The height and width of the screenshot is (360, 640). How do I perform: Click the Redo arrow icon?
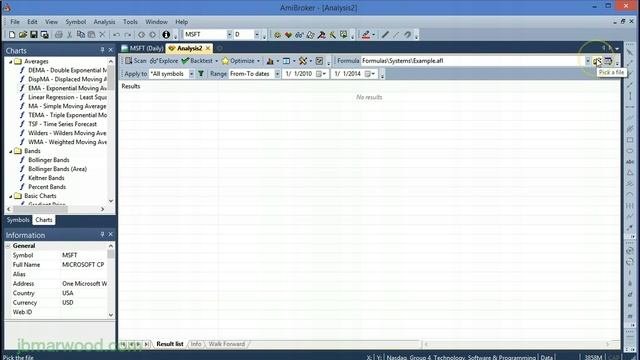pos(128,35)
